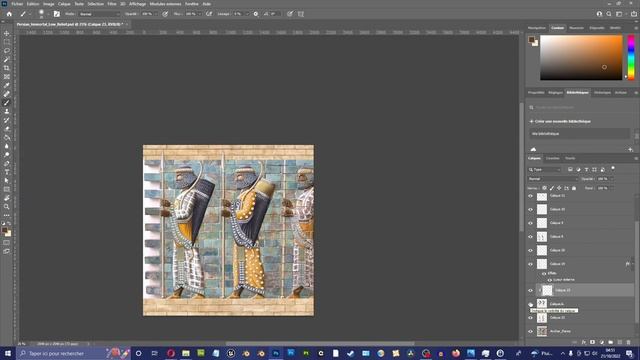This screenshot has height=360, width=640.
Task: Open Windows Start button
Action: (x=8, y=353)
